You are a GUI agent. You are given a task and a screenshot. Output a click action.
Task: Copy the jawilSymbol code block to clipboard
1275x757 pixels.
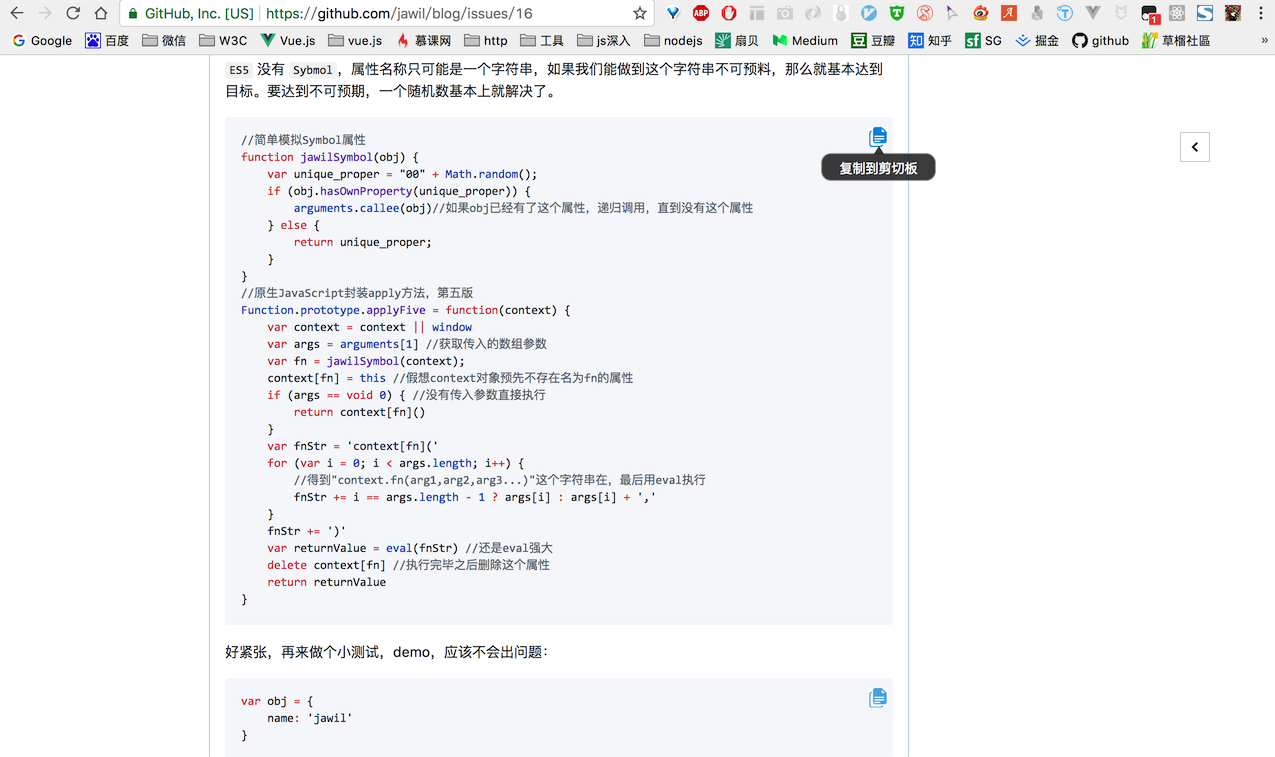point(877,136)
